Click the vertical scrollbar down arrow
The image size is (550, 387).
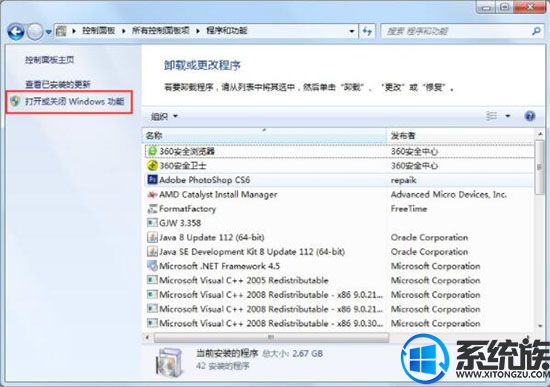[540, 326]
